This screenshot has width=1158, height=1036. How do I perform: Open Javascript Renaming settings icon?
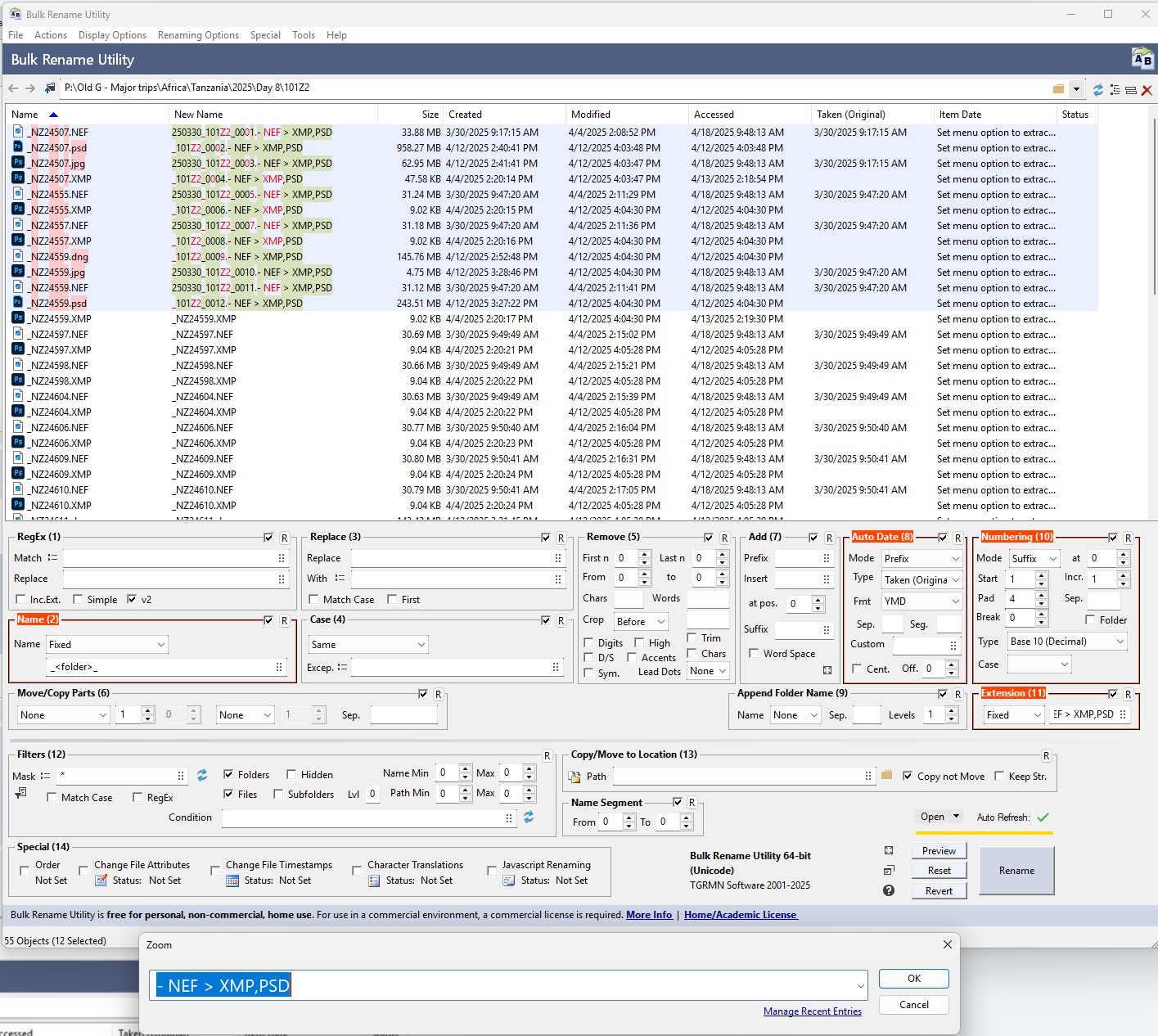coord(508,881)
